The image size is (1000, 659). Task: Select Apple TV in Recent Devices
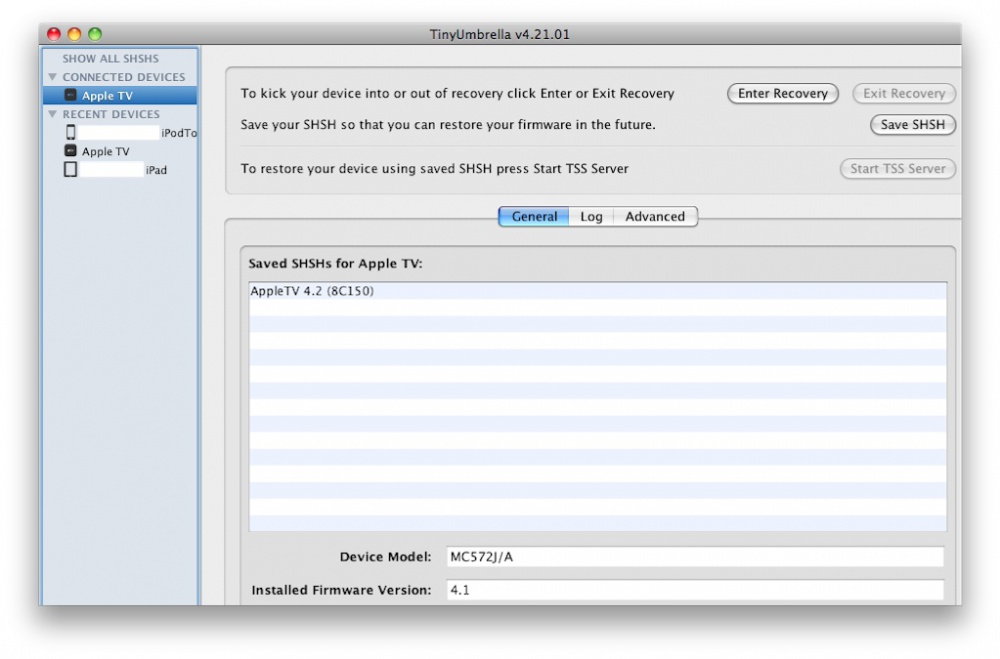[x=120, y=151]
